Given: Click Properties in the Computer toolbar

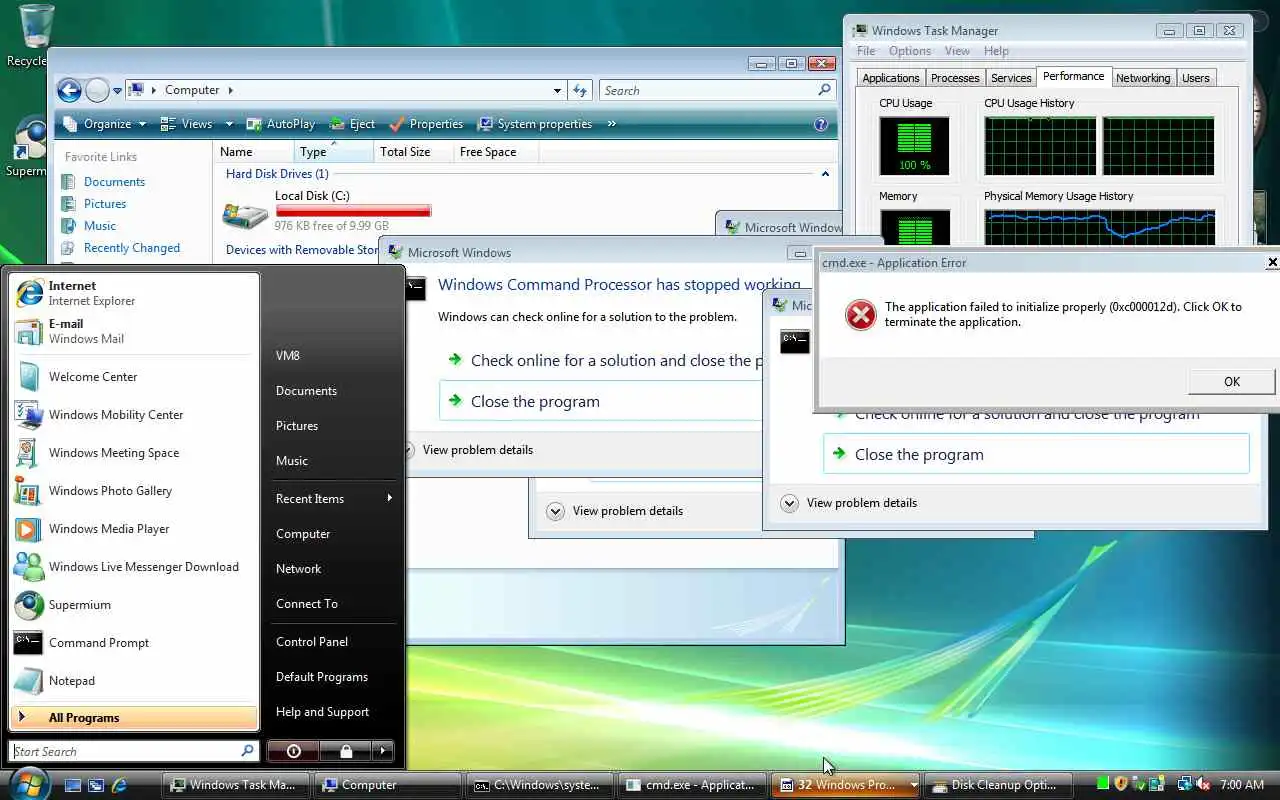Looking at the screenshot, I should click(x=426, y=124).
